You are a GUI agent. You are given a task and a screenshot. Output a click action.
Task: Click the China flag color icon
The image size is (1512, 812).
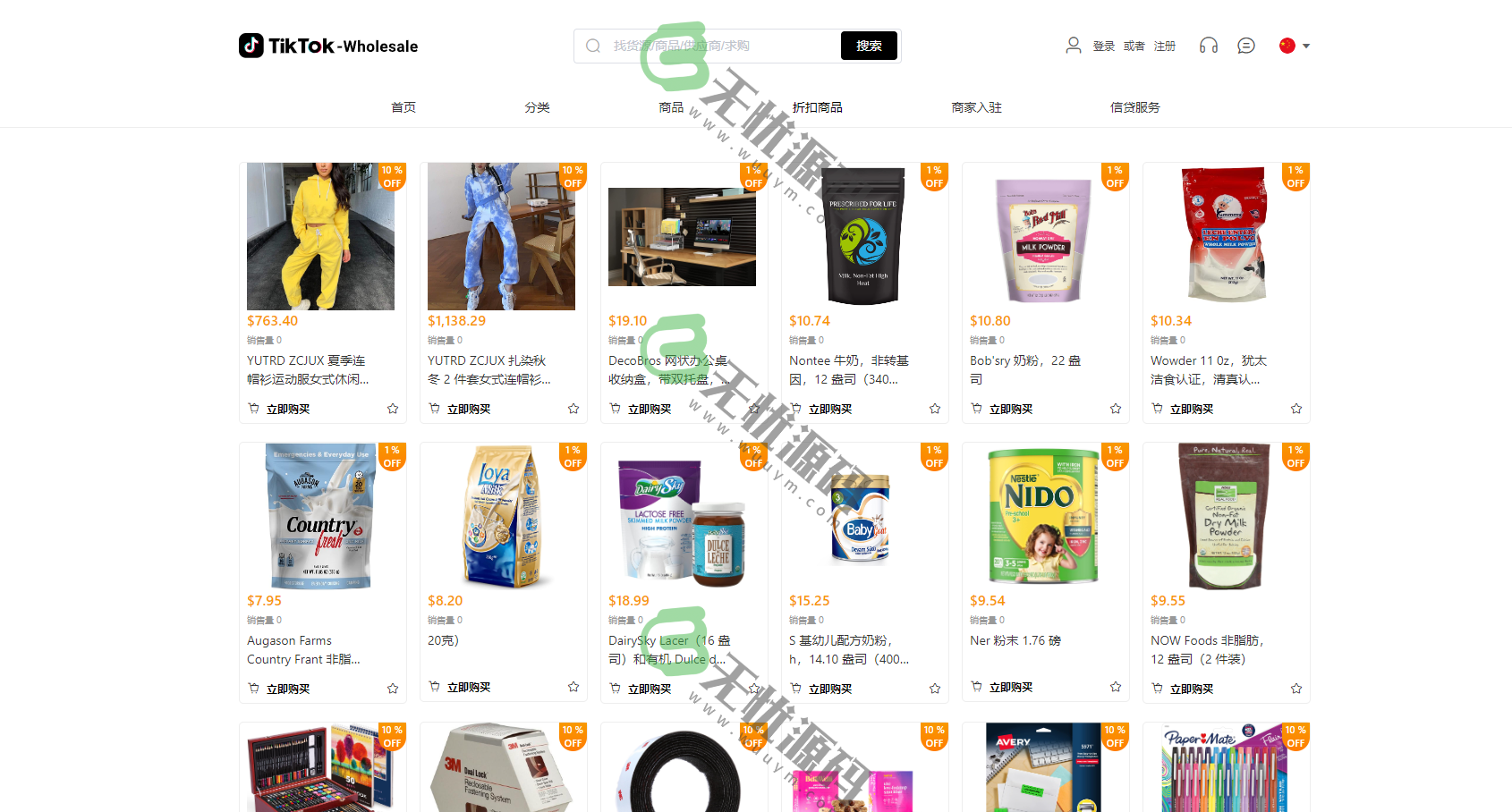click(1287, 46)
